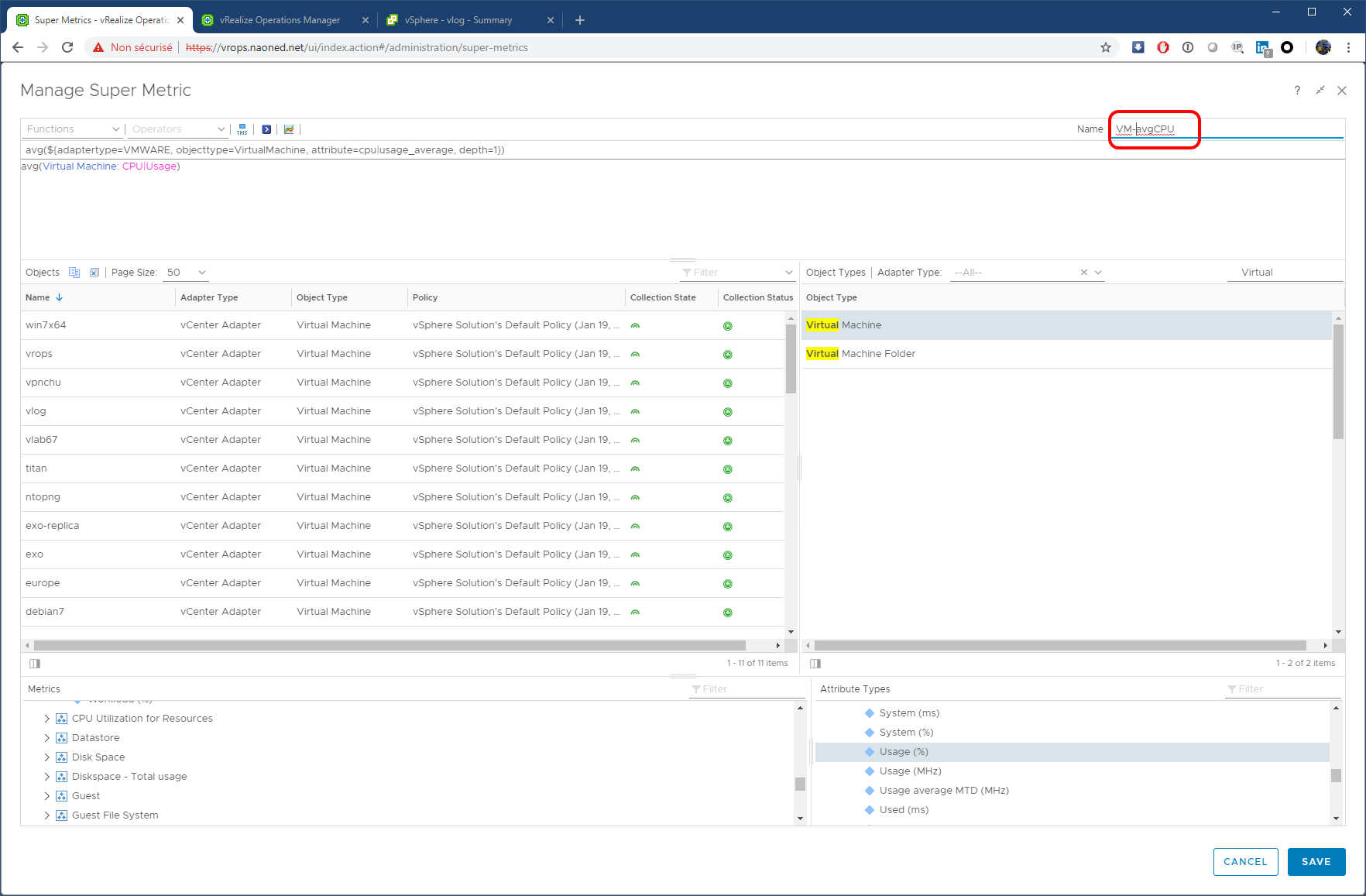
Task: Switch to the vRealize Operations Manager tab
Action: [x=280, y=20]
